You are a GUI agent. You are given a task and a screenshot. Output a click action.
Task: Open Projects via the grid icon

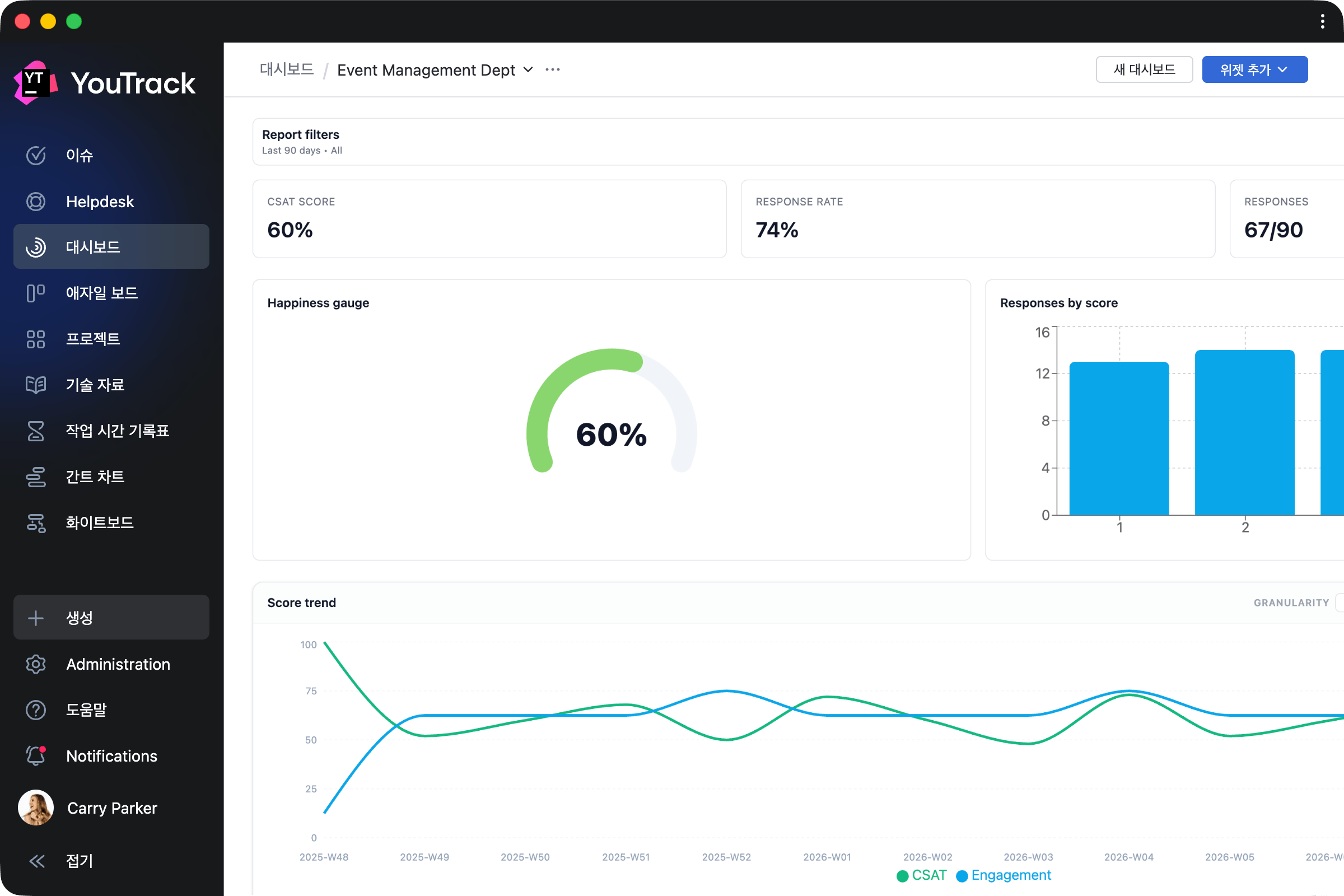click(35, 339)
